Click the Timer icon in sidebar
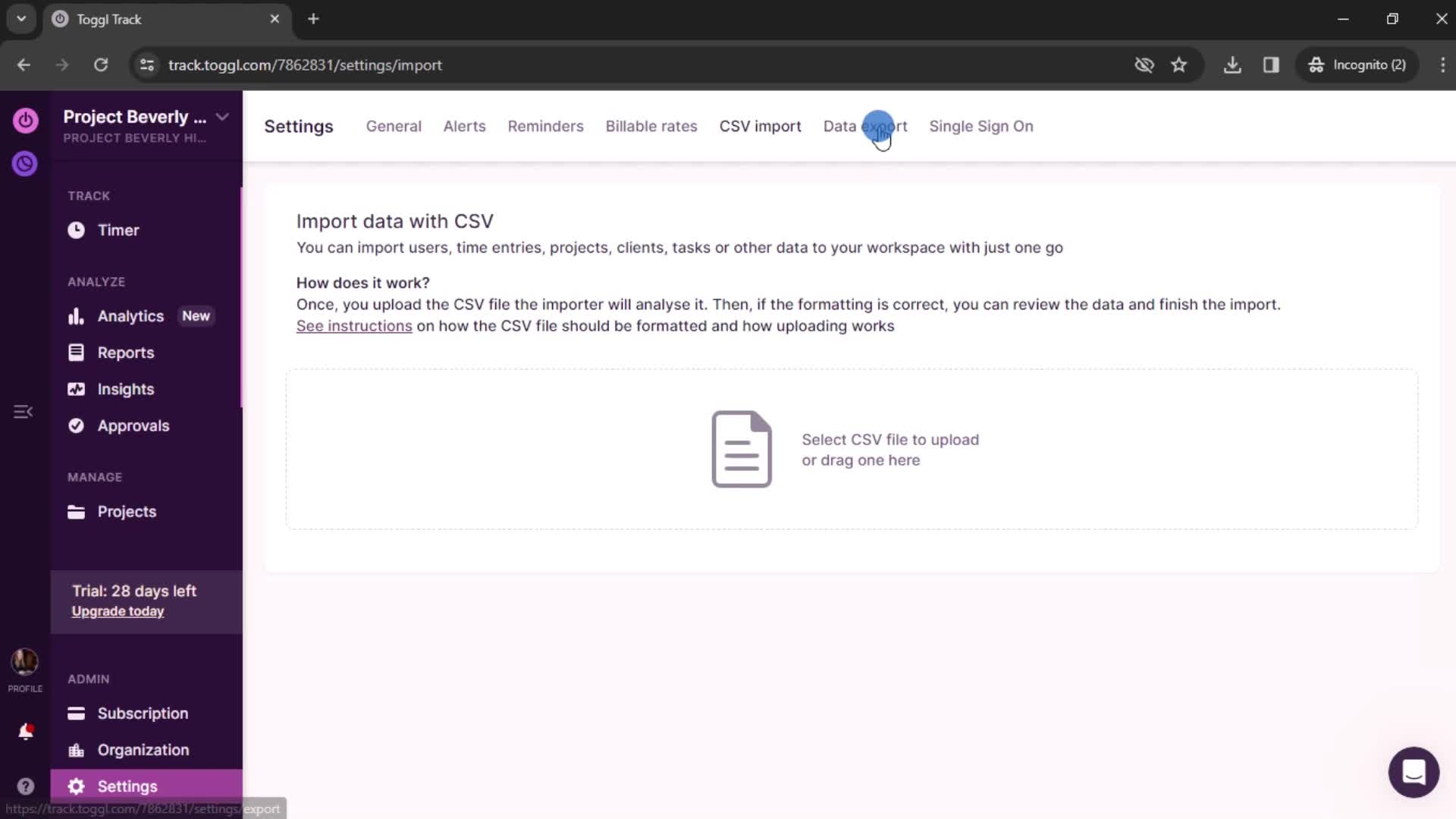The width and height of the screenshot is (1456, 819). point(77,230)
